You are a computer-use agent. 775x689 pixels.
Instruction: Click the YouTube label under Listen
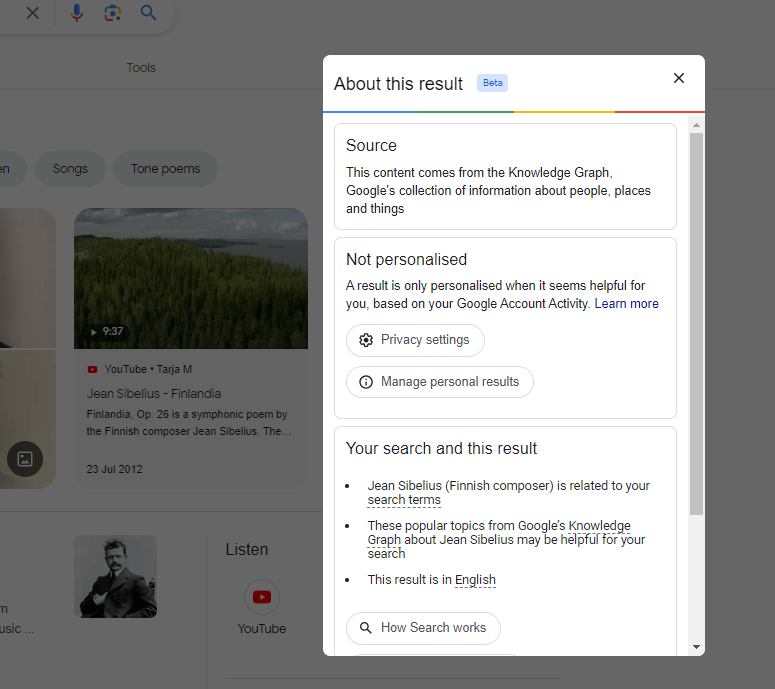tap(261, 629)
